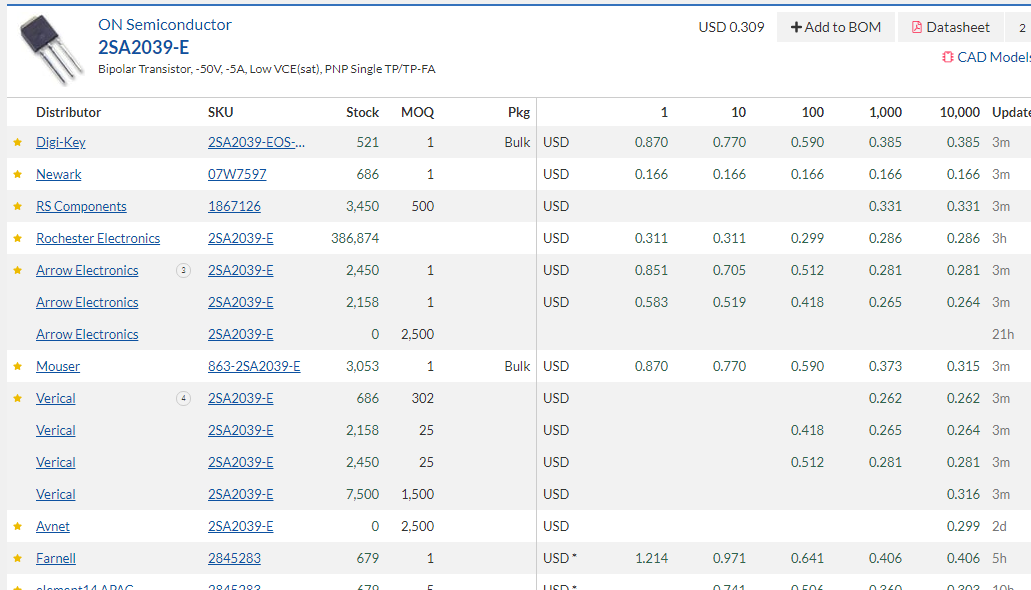1031x590 pixels.
Task: Open the Datasheet PDF button
Action: pos(950,27)
